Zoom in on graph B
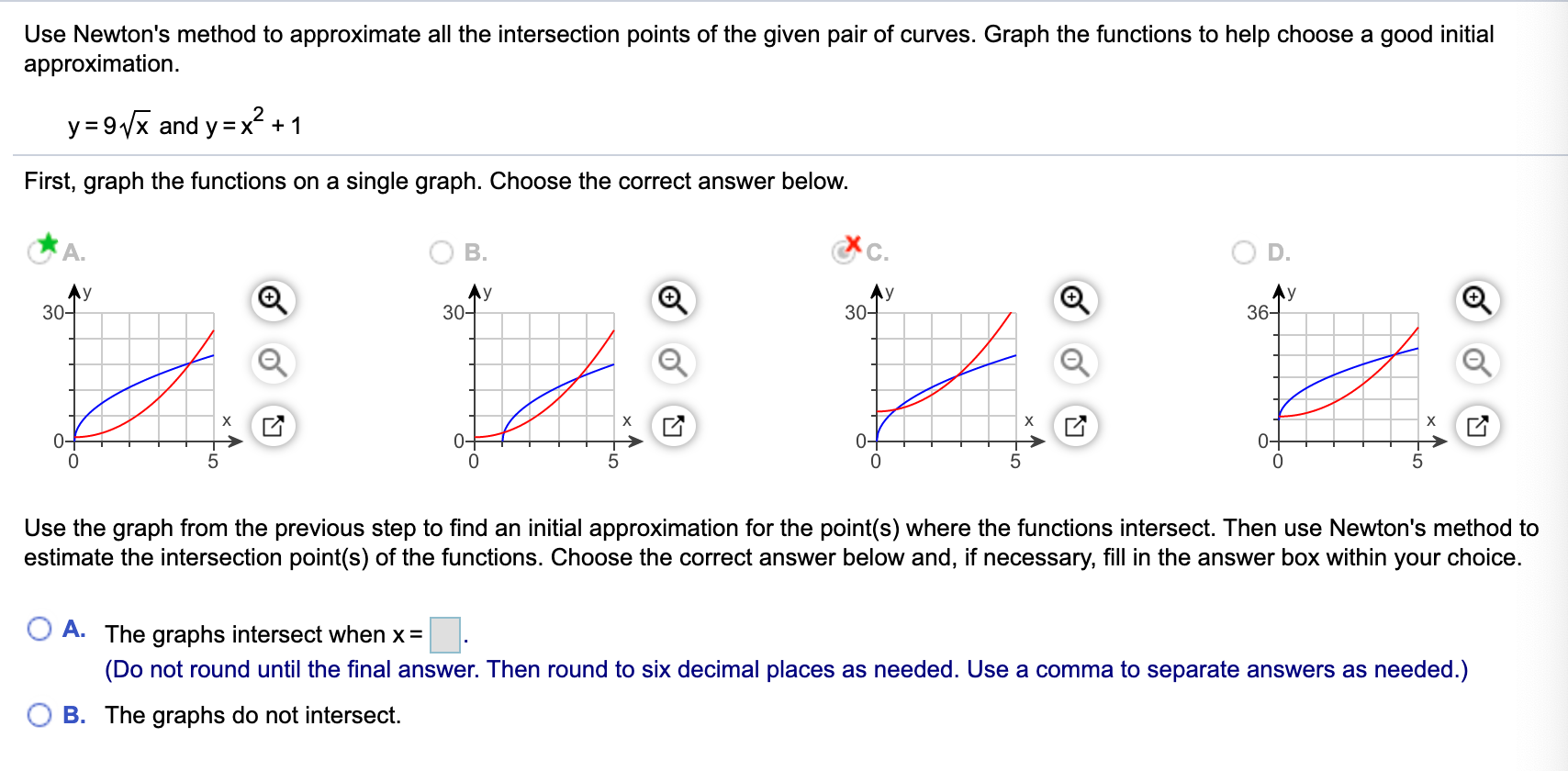1568x771 pixels. click(x=673, y=300)
